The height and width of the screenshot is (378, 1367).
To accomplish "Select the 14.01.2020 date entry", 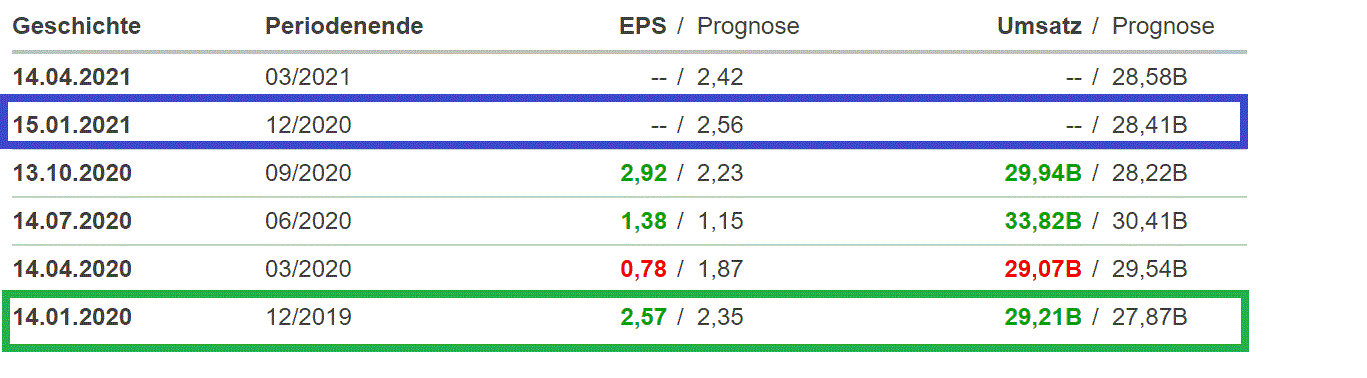I will [72, 317].
